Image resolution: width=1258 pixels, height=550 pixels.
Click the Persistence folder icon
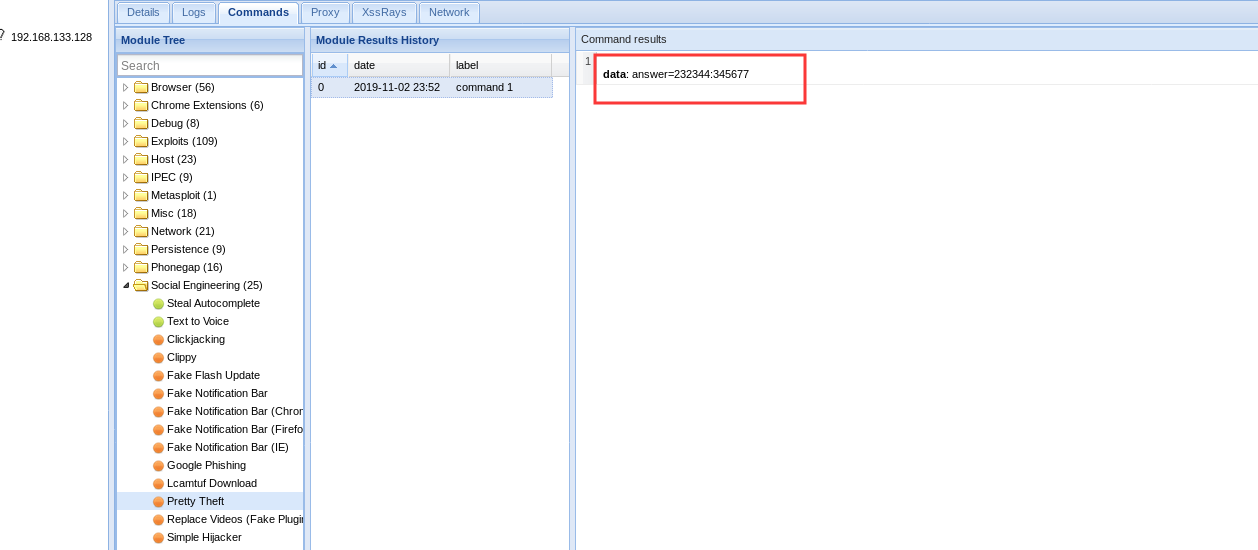click(x=141, y=249)
